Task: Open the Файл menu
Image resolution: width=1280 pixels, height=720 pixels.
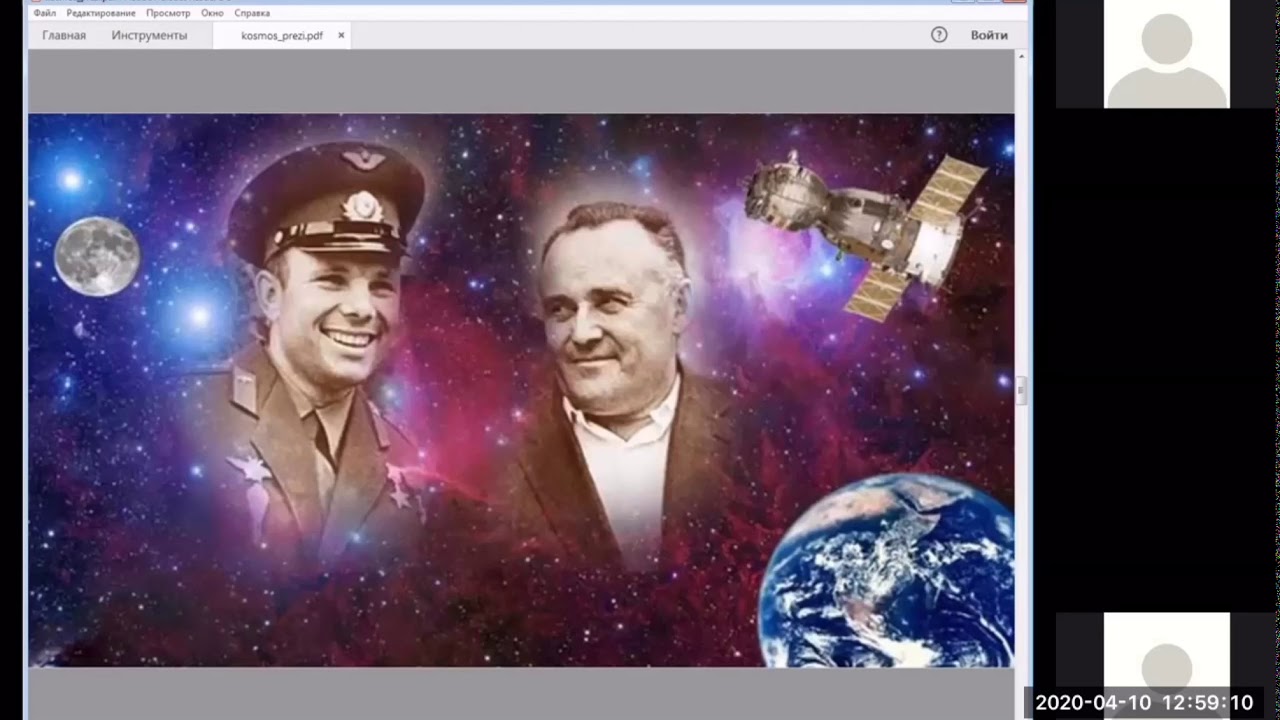Action: pyautogui.click(x=44, y=13)
